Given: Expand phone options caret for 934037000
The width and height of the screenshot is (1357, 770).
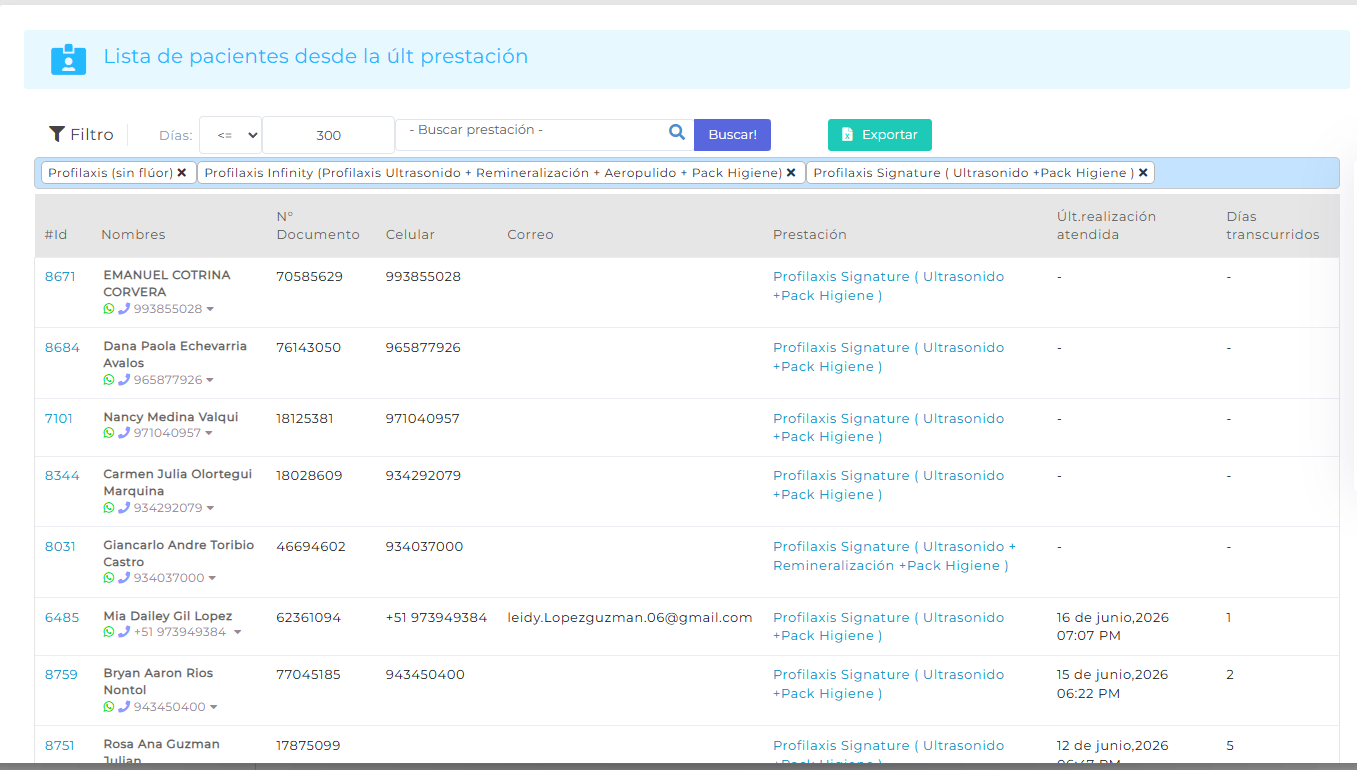Looking at the screenshot, I should click(x=212, y=579).
